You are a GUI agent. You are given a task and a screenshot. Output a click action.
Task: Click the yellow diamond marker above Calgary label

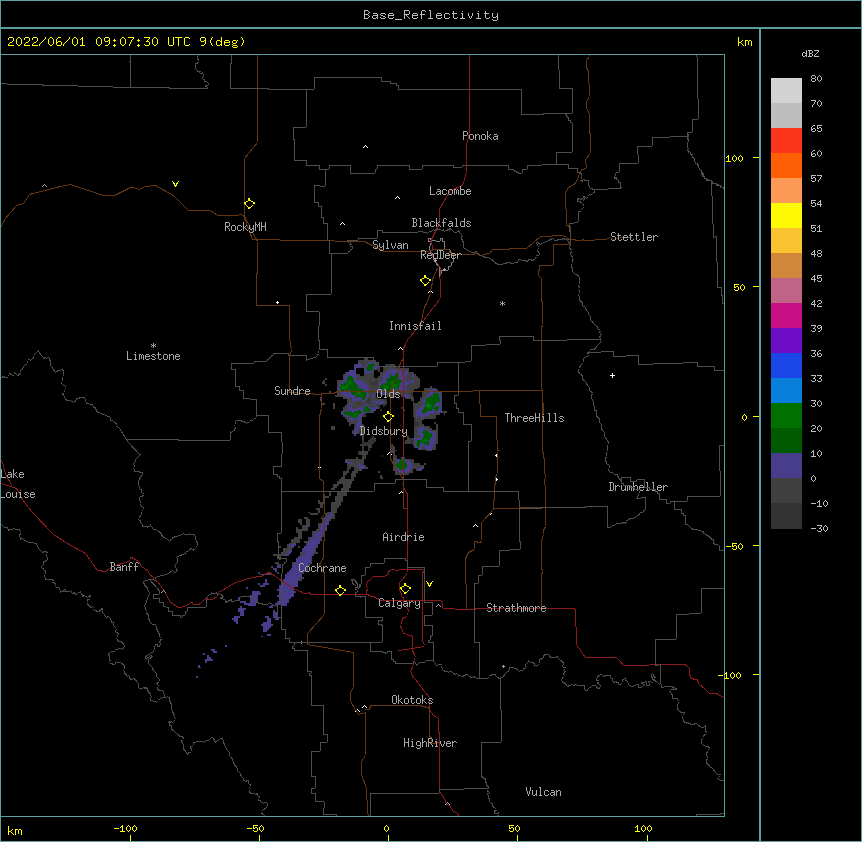pyautogui.click(x=405, y=589)
